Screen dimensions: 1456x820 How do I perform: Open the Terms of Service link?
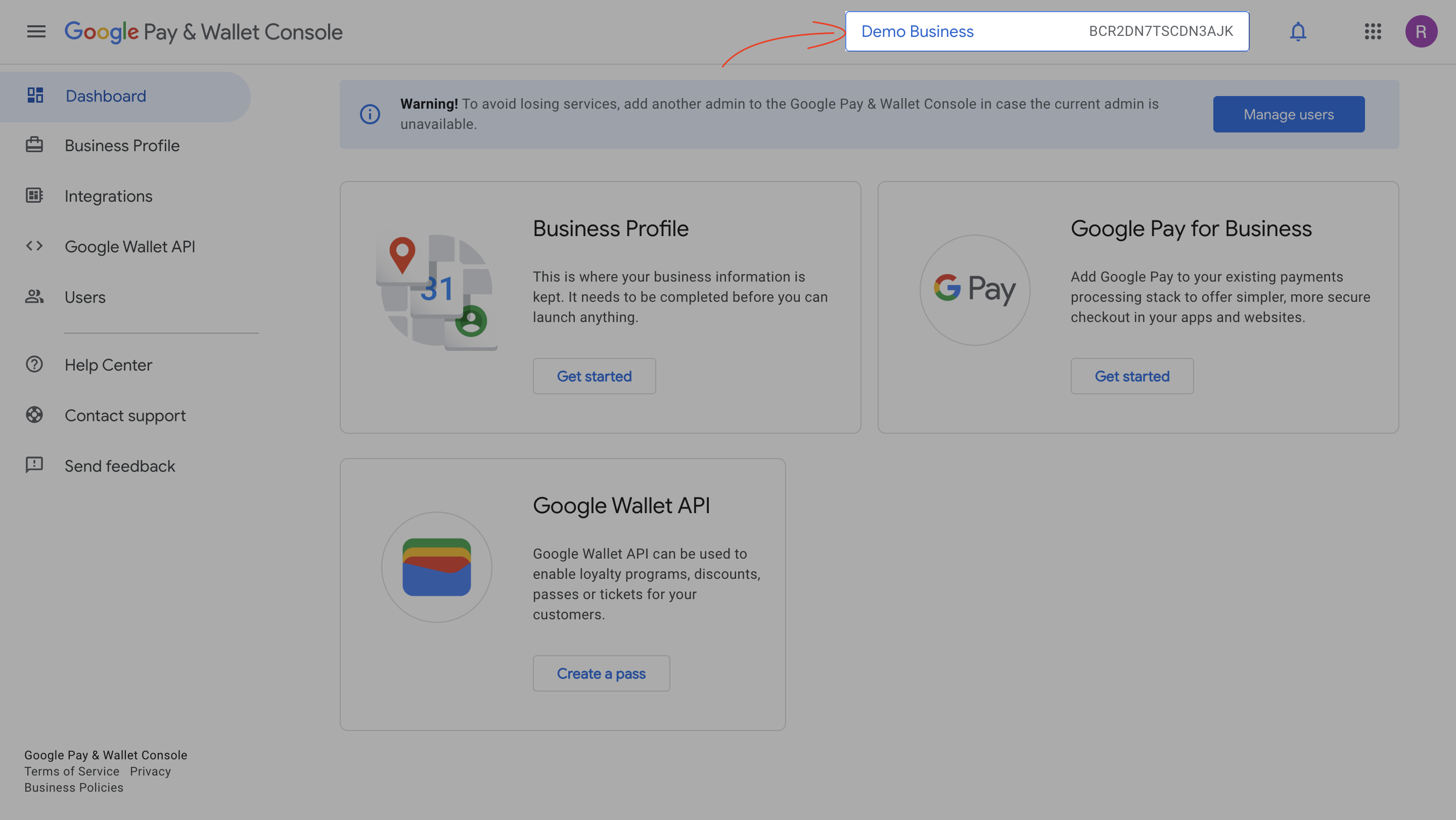[x=72, y=771]
